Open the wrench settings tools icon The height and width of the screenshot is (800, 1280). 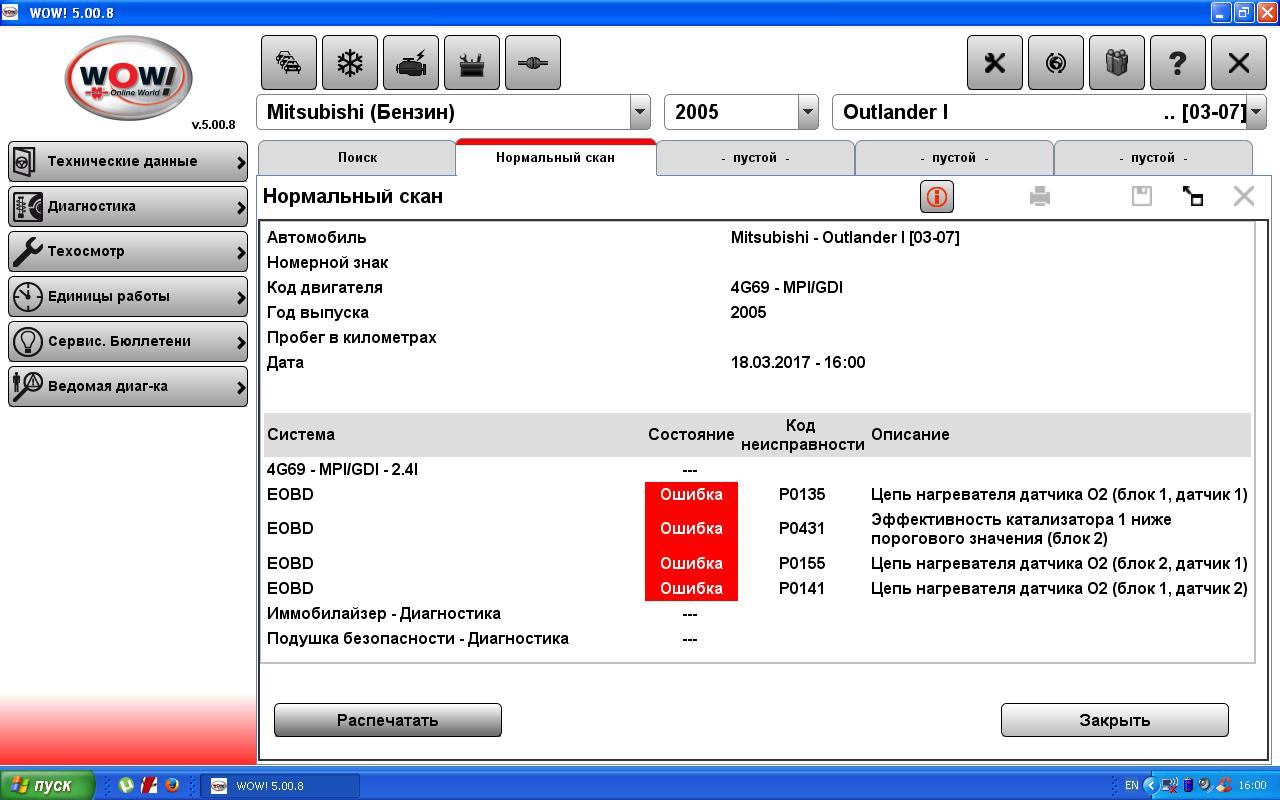(995, 63)
